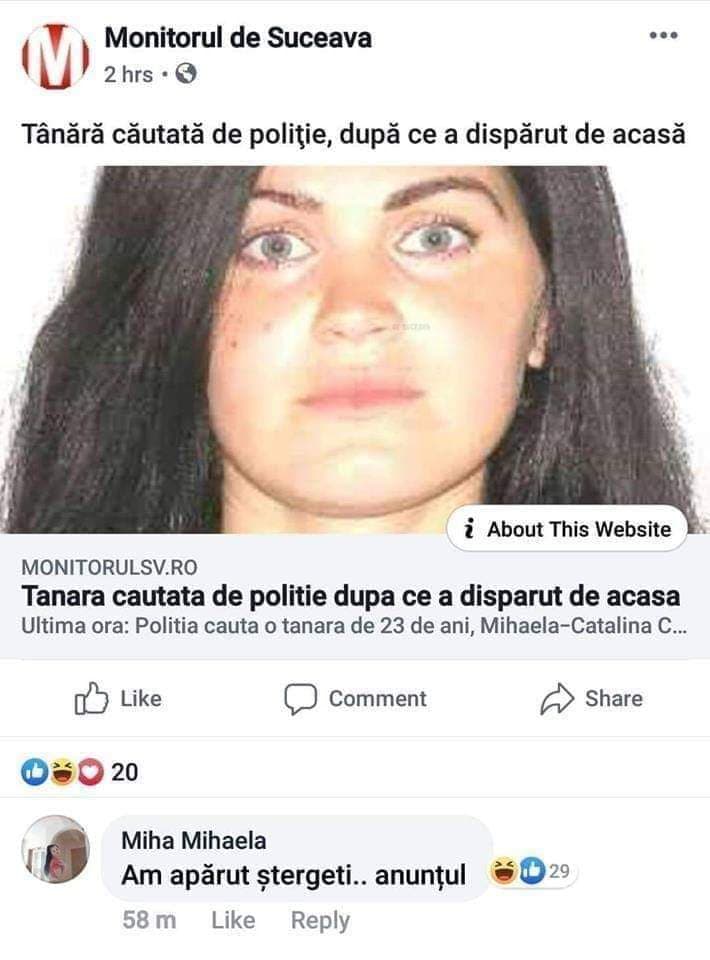710x960 pixels.
Task: Open Miha Mihaela's profile picture
Action: coord(56,849)
